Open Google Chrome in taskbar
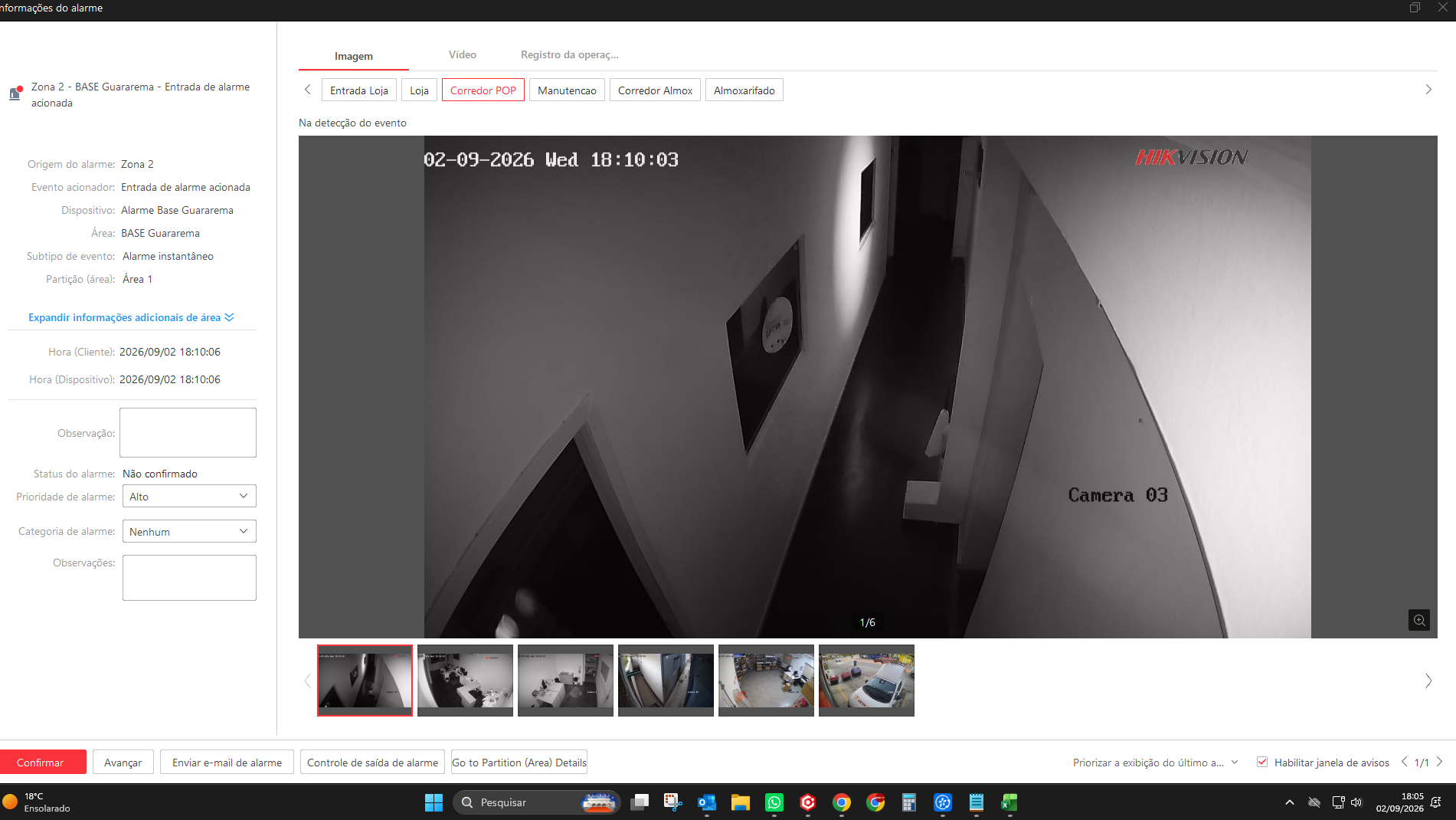 click(842, 802)
